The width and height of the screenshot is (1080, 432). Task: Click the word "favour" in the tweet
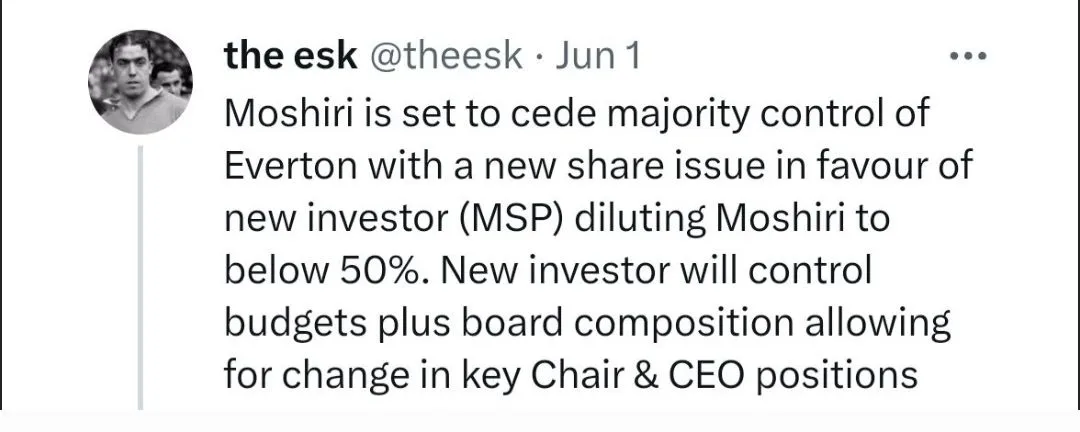pos(881,166)
